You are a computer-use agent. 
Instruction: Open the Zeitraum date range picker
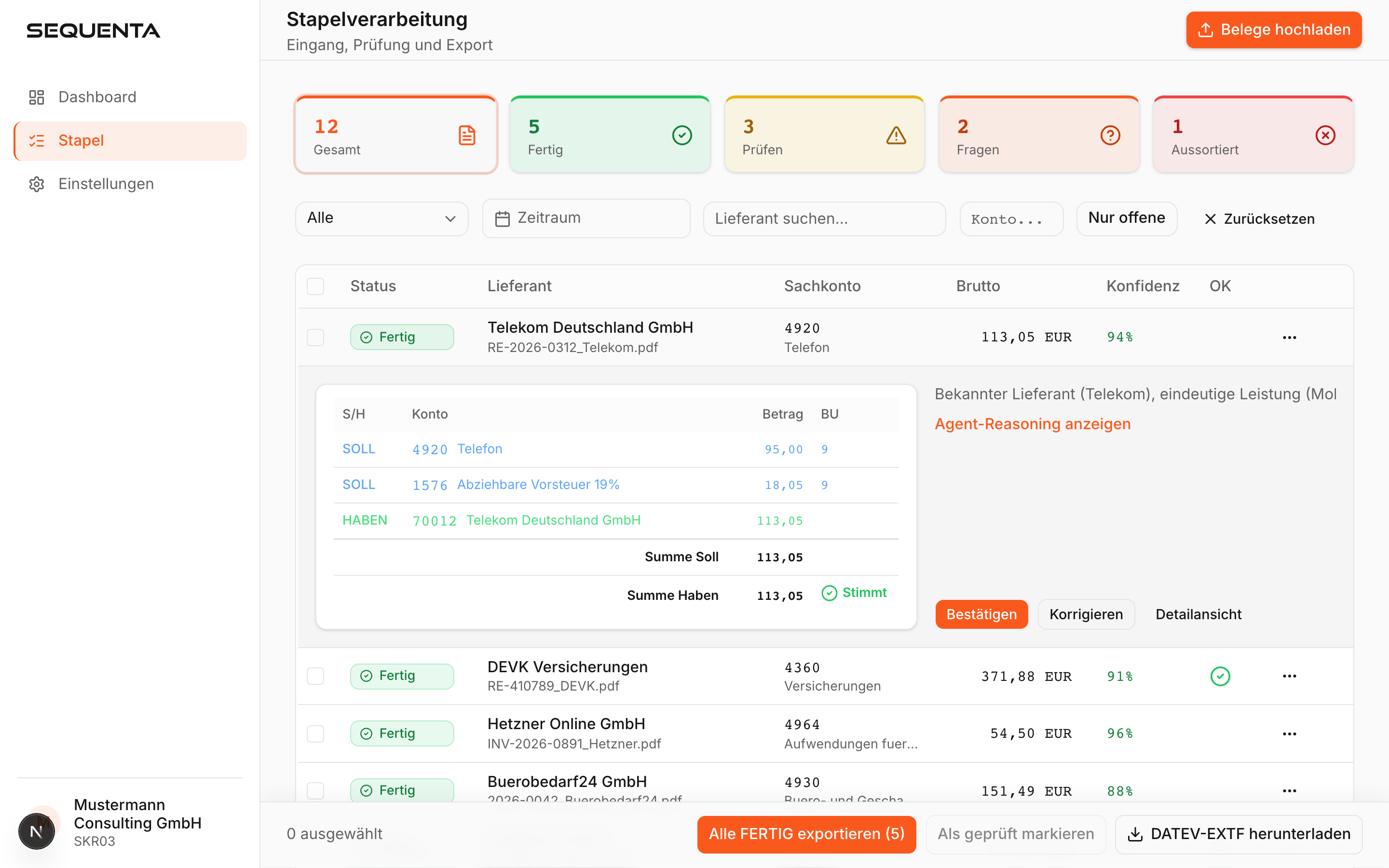tap(586, 218)
